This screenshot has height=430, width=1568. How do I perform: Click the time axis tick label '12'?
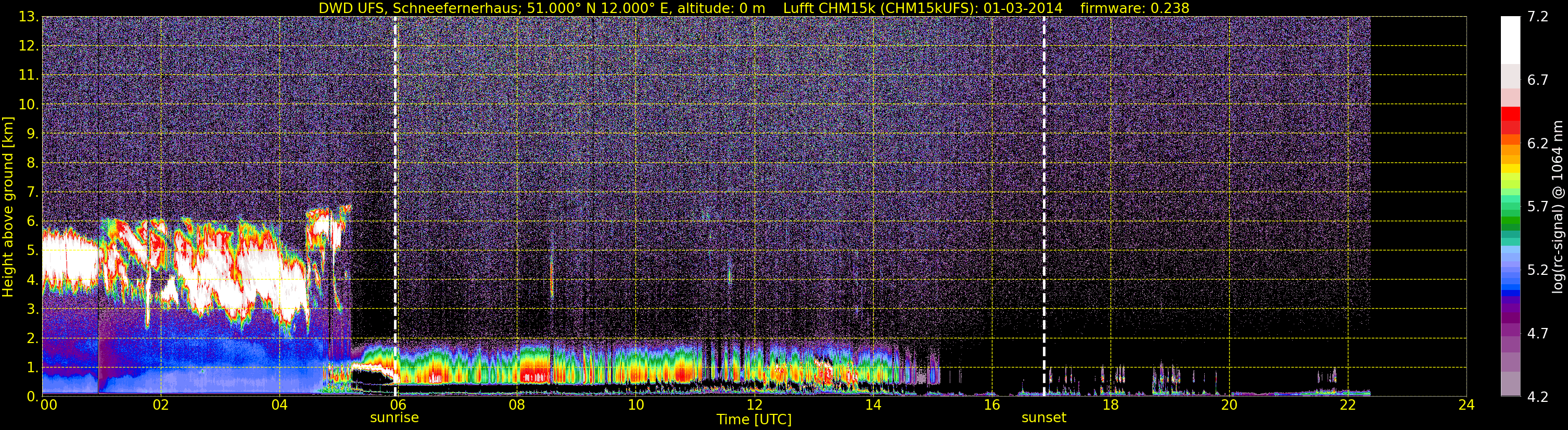pyautogui.click(x=754, y=406)
